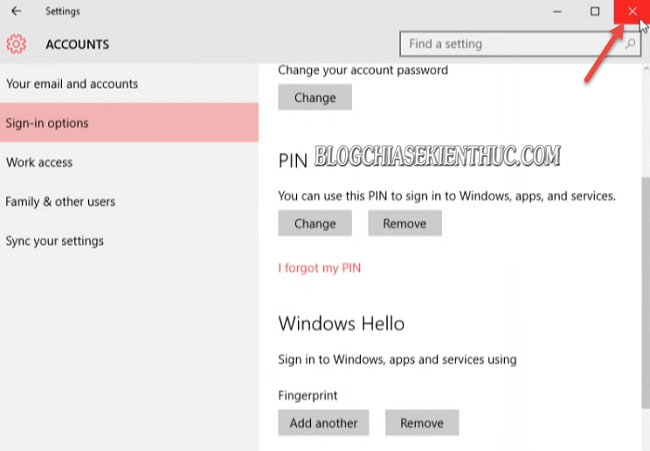Remove the PIN

[x=405, y=223]
